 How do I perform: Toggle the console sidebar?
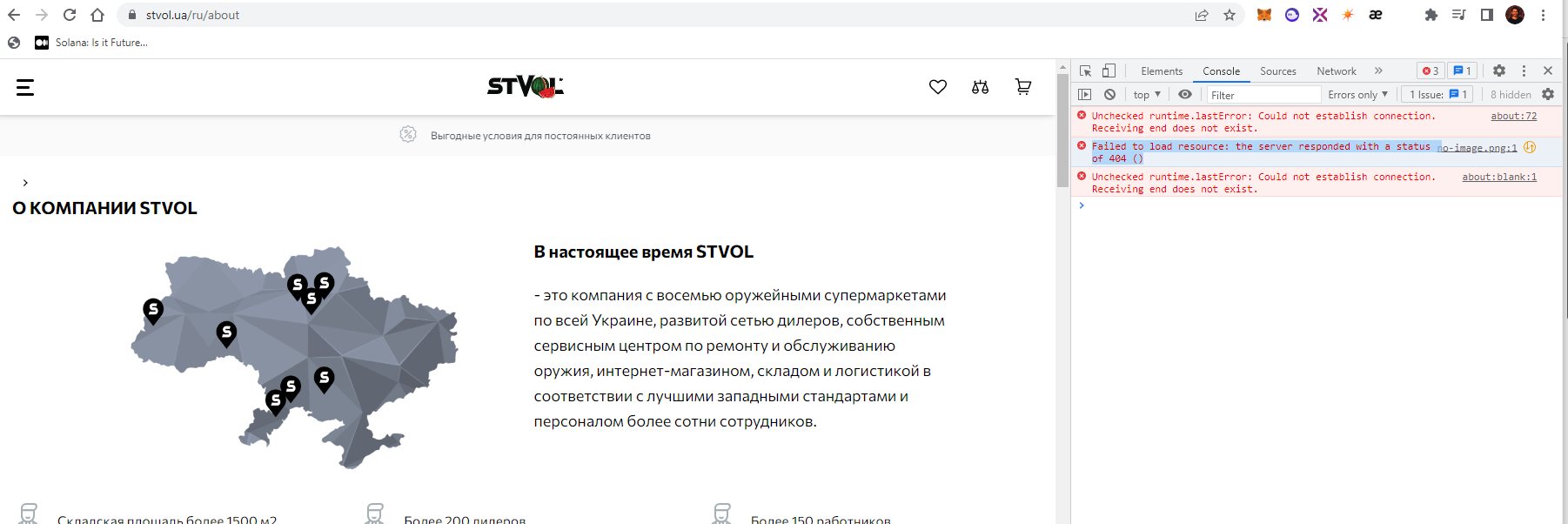tap(1084, 94)
